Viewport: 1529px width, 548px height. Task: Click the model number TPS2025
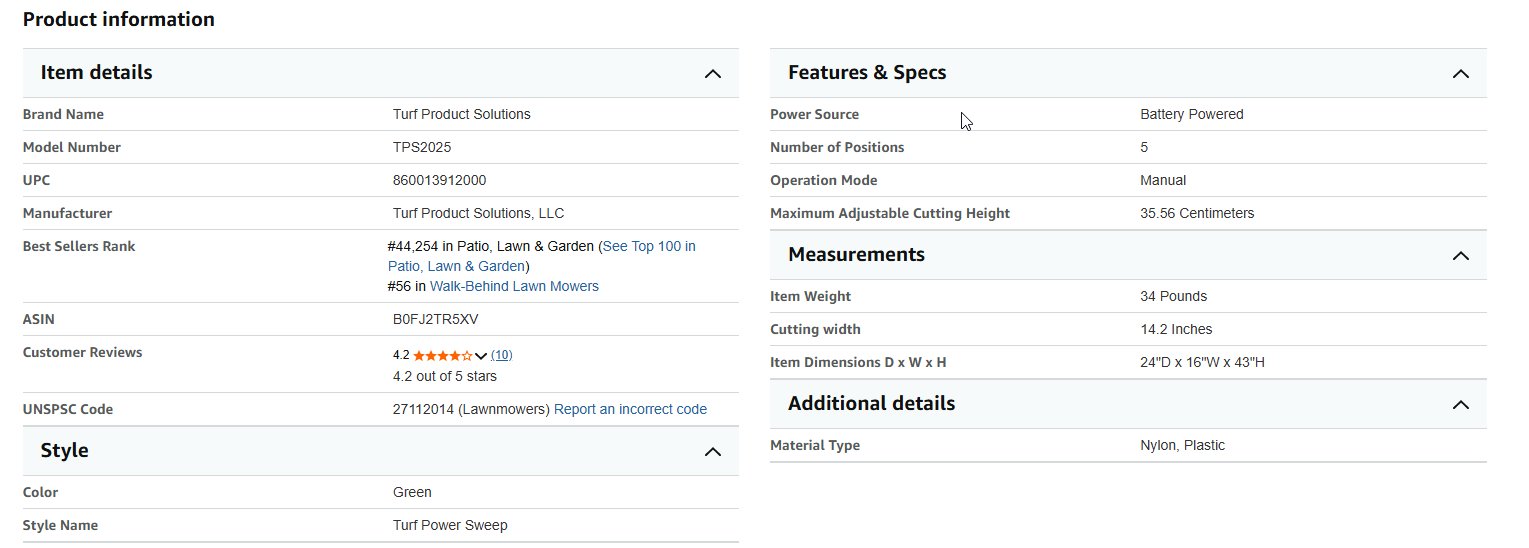(x=422, y=147)
